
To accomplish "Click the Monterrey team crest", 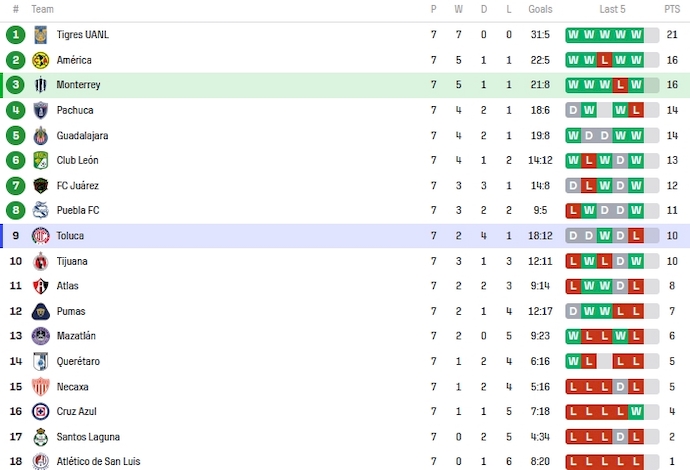I will coord(41,85).
